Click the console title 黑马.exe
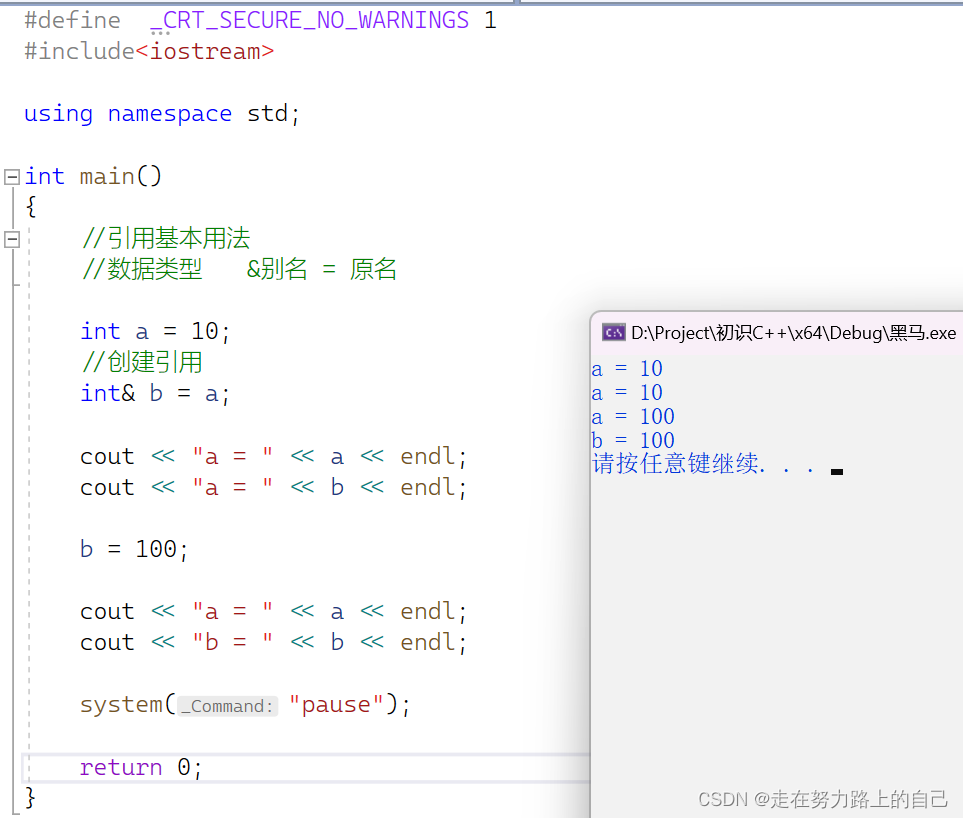963x818 pixels. (793, 333)
